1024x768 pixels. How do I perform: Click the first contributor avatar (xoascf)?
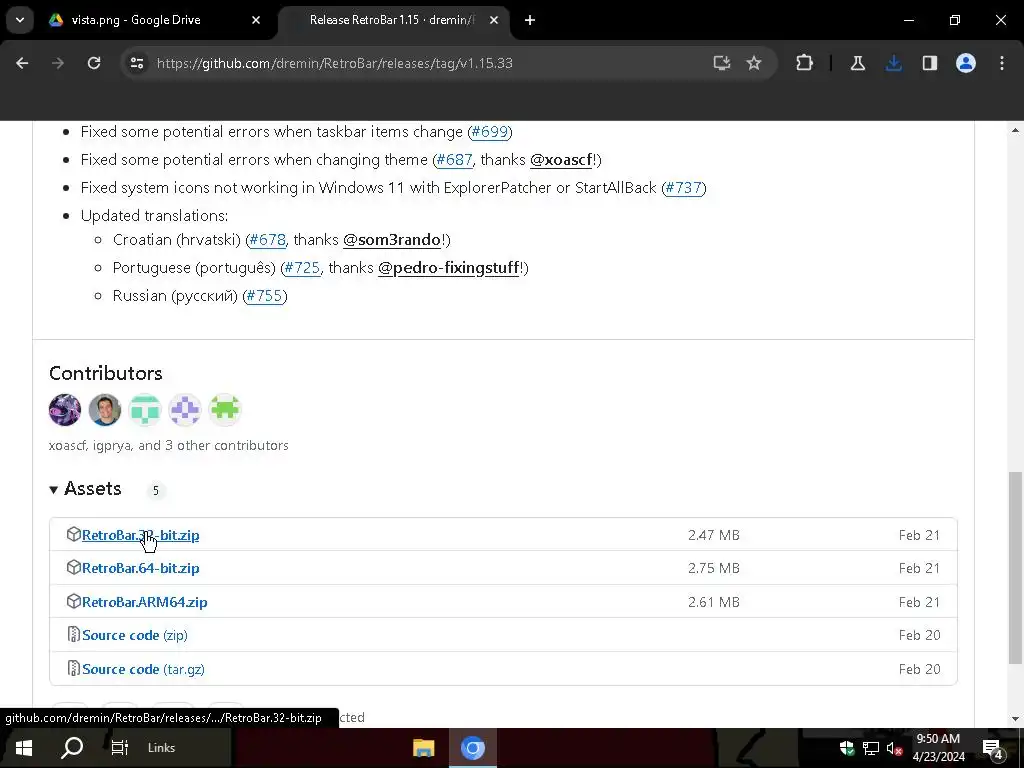[x=65, y=410]
